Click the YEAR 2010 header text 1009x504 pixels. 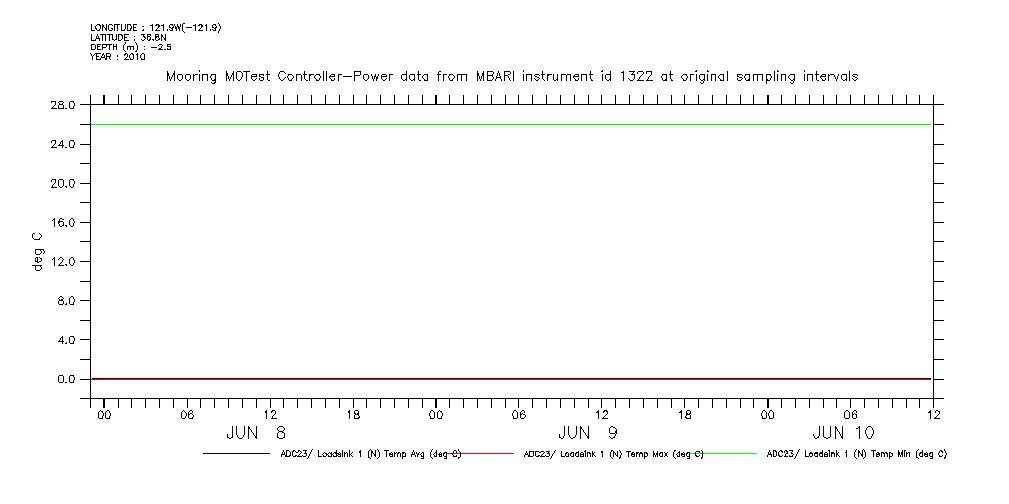[x=118, y=57]
